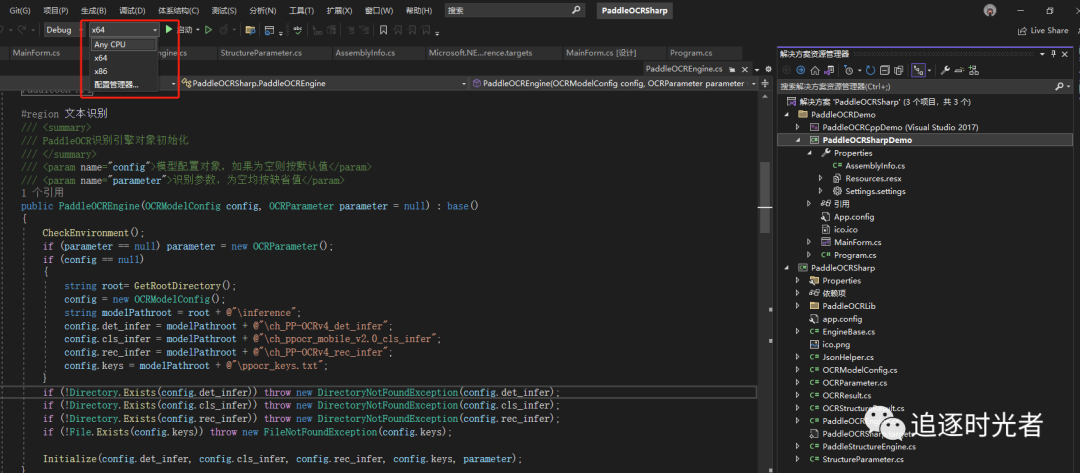Click the Live Share icon

pyautogui.click(x=1022, y=30)
